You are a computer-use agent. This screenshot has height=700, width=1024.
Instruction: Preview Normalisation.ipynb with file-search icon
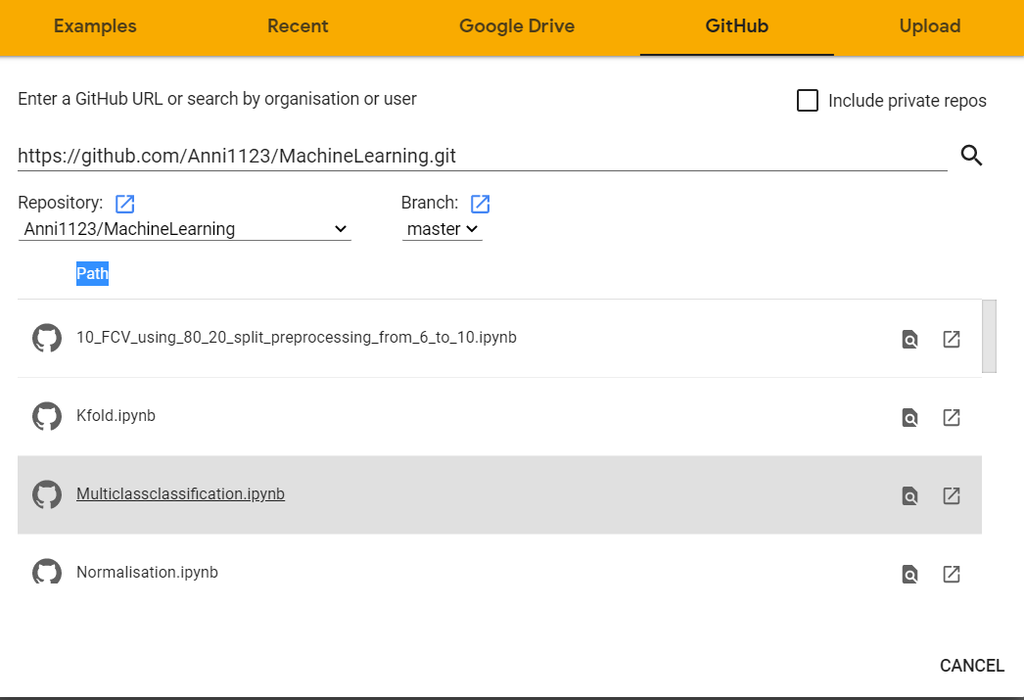coord(910,574)
